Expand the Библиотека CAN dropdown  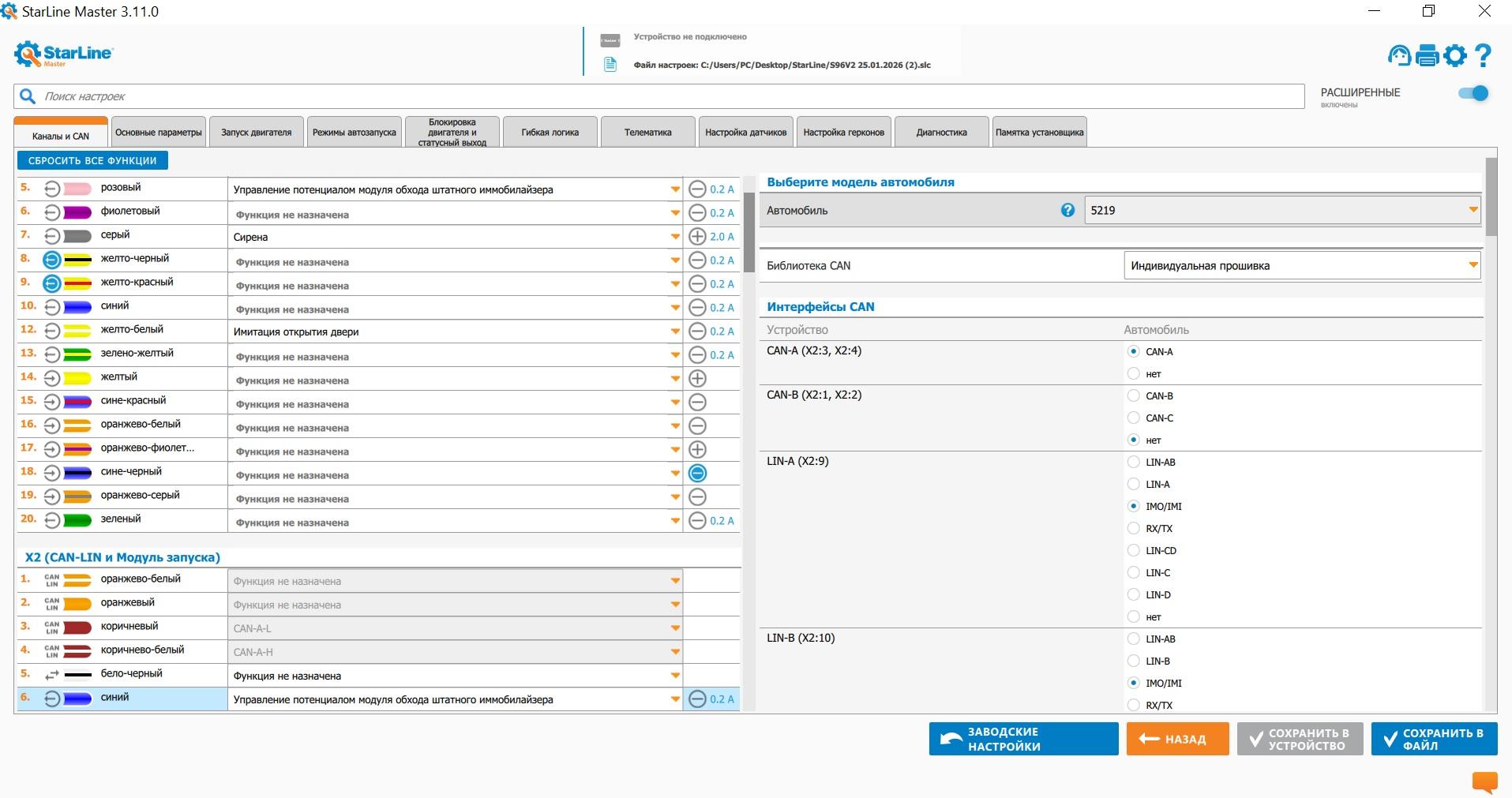(1301, 266)
